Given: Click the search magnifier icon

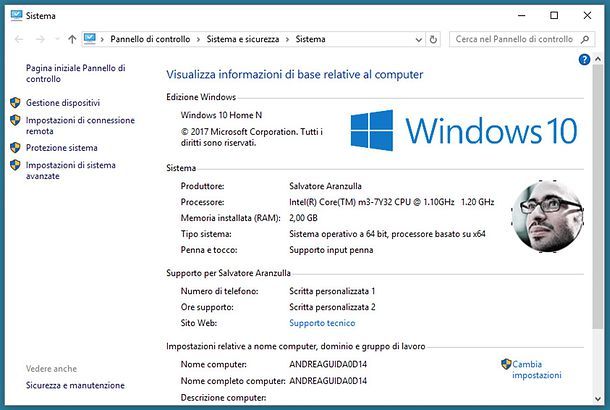Looking at the screenshot, I should (585, 39).
